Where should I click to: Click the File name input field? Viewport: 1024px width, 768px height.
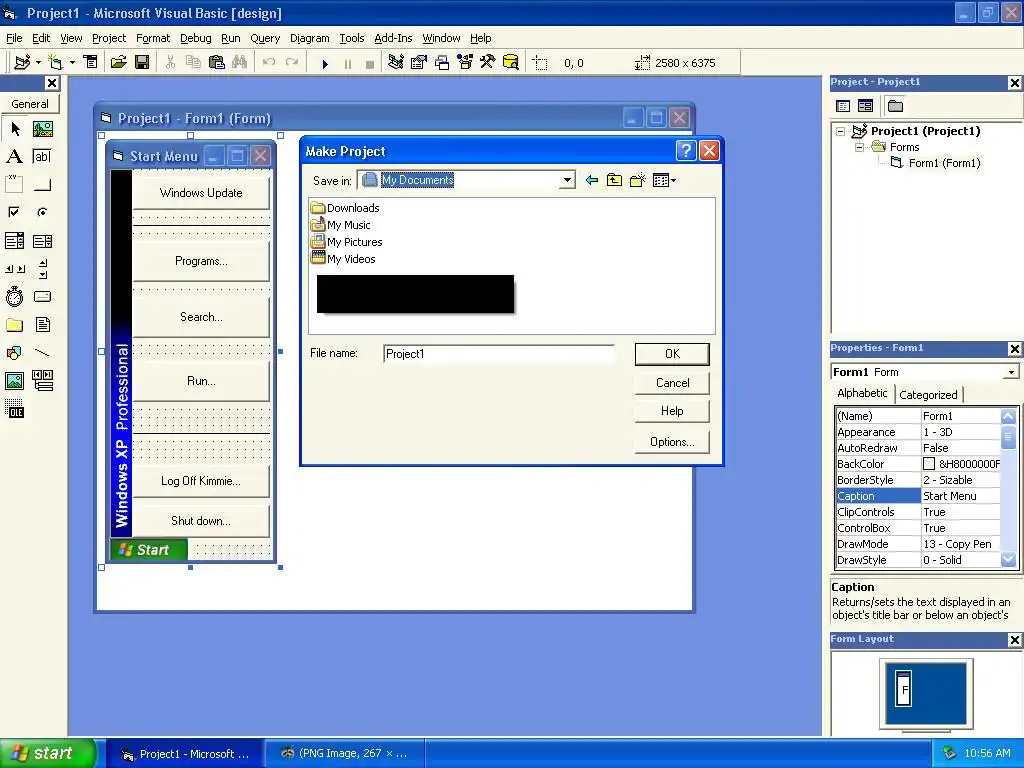(499, 354)
